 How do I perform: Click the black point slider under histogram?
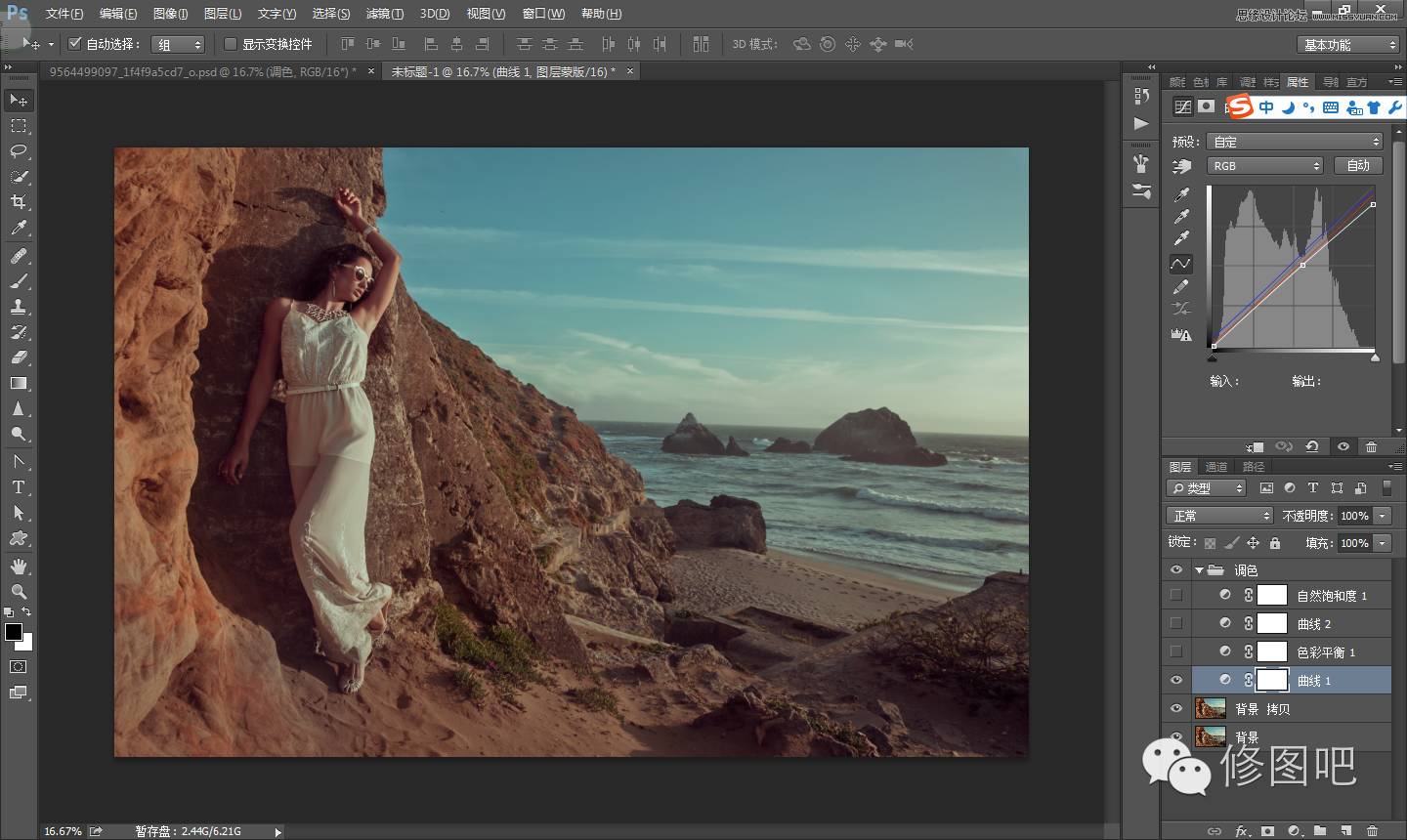click(x=1213, y=357)
